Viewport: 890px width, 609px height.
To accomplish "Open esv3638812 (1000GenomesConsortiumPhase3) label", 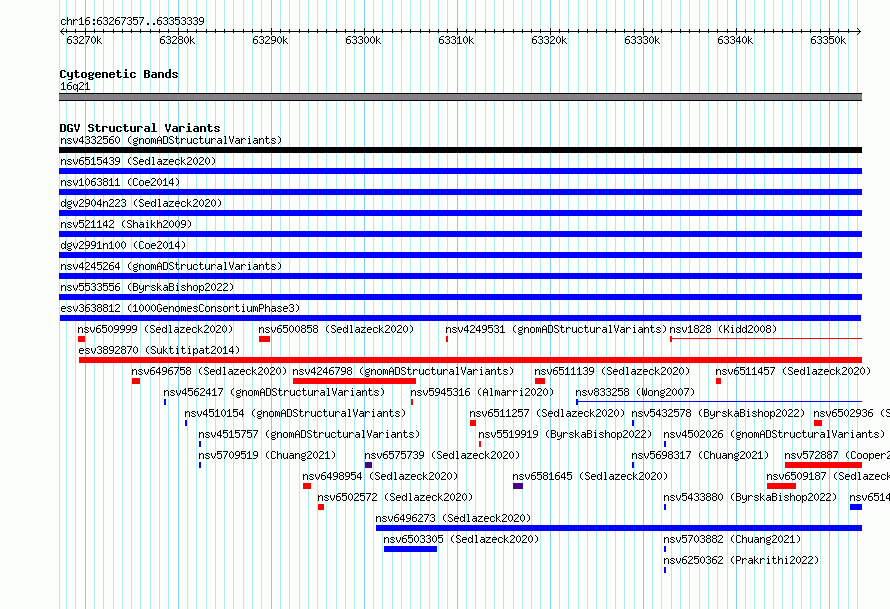I will (x=180, y=308).
